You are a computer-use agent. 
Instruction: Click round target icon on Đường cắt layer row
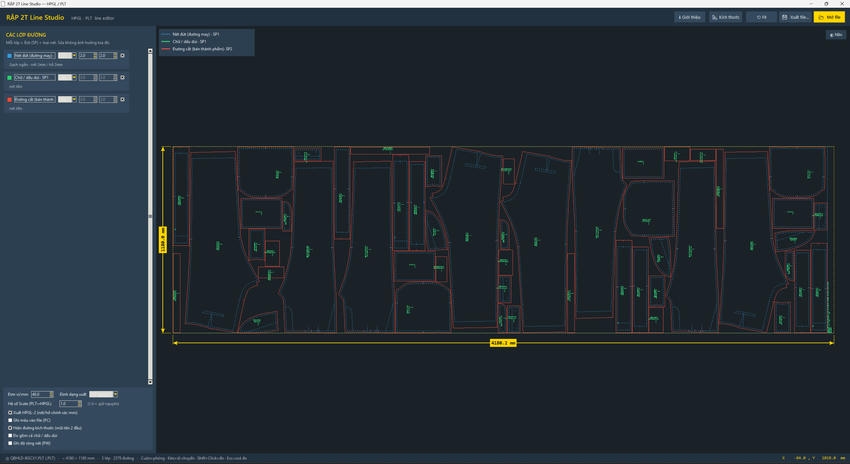(123, 100)
